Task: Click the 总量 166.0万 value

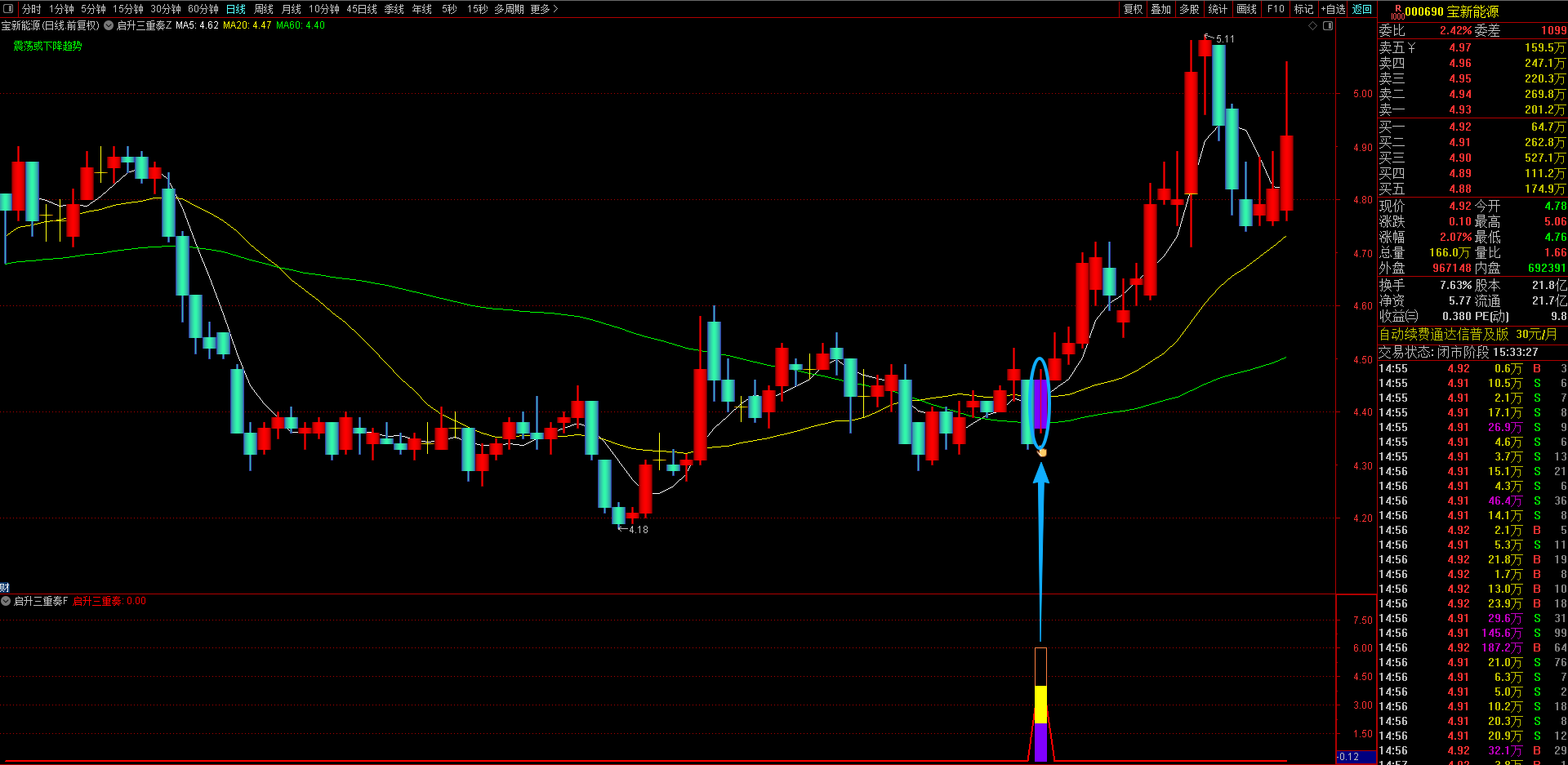Action: tap(1450, 253)
